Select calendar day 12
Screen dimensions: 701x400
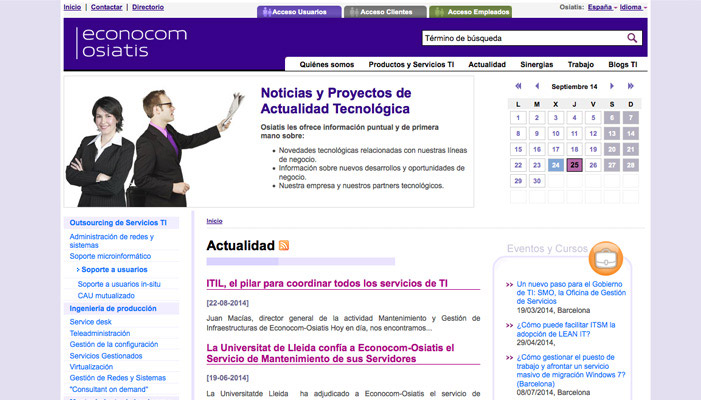(593, 133)
